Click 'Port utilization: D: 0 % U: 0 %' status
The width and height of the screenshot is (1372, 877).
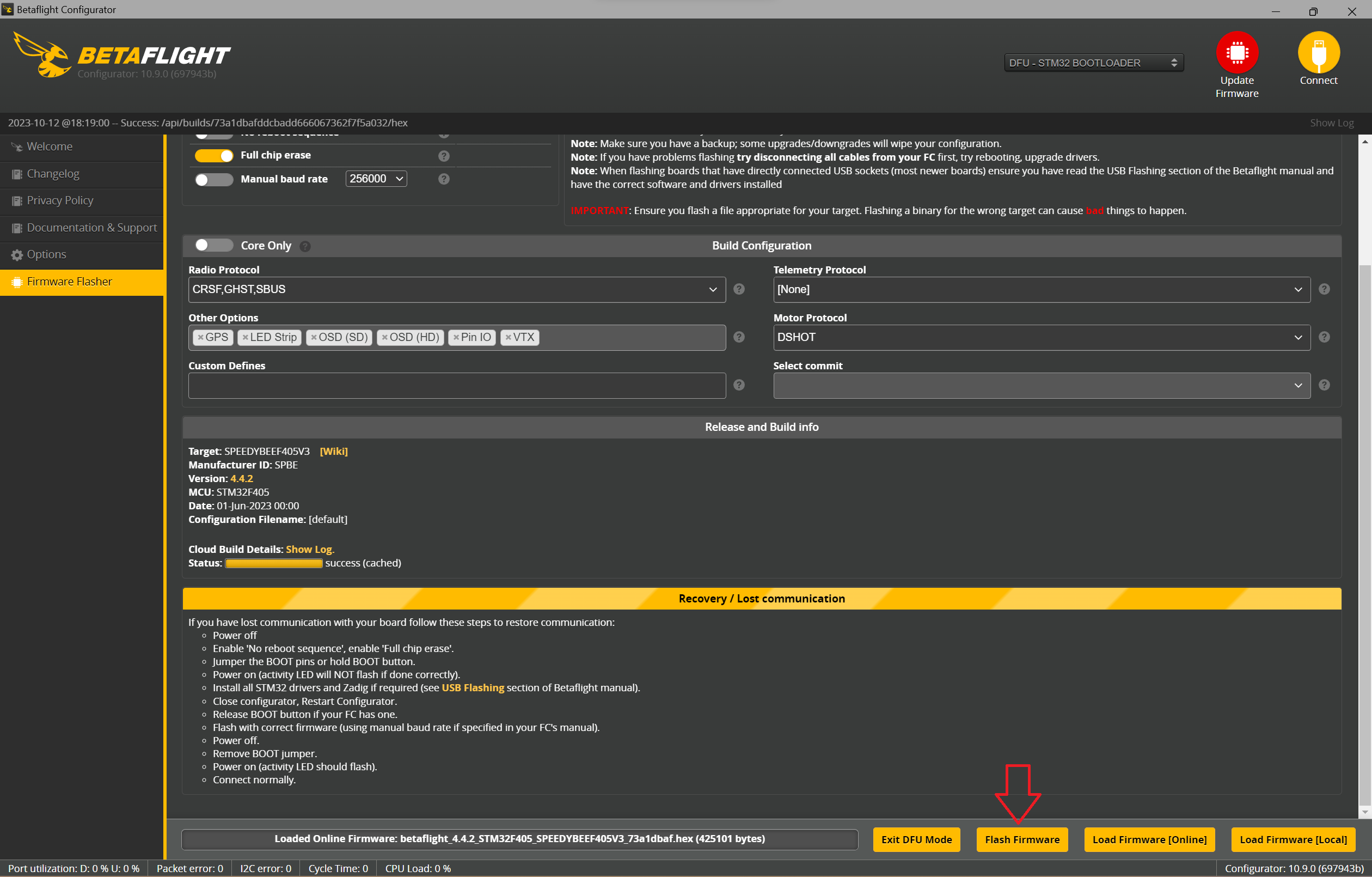(x=73, y=868)
